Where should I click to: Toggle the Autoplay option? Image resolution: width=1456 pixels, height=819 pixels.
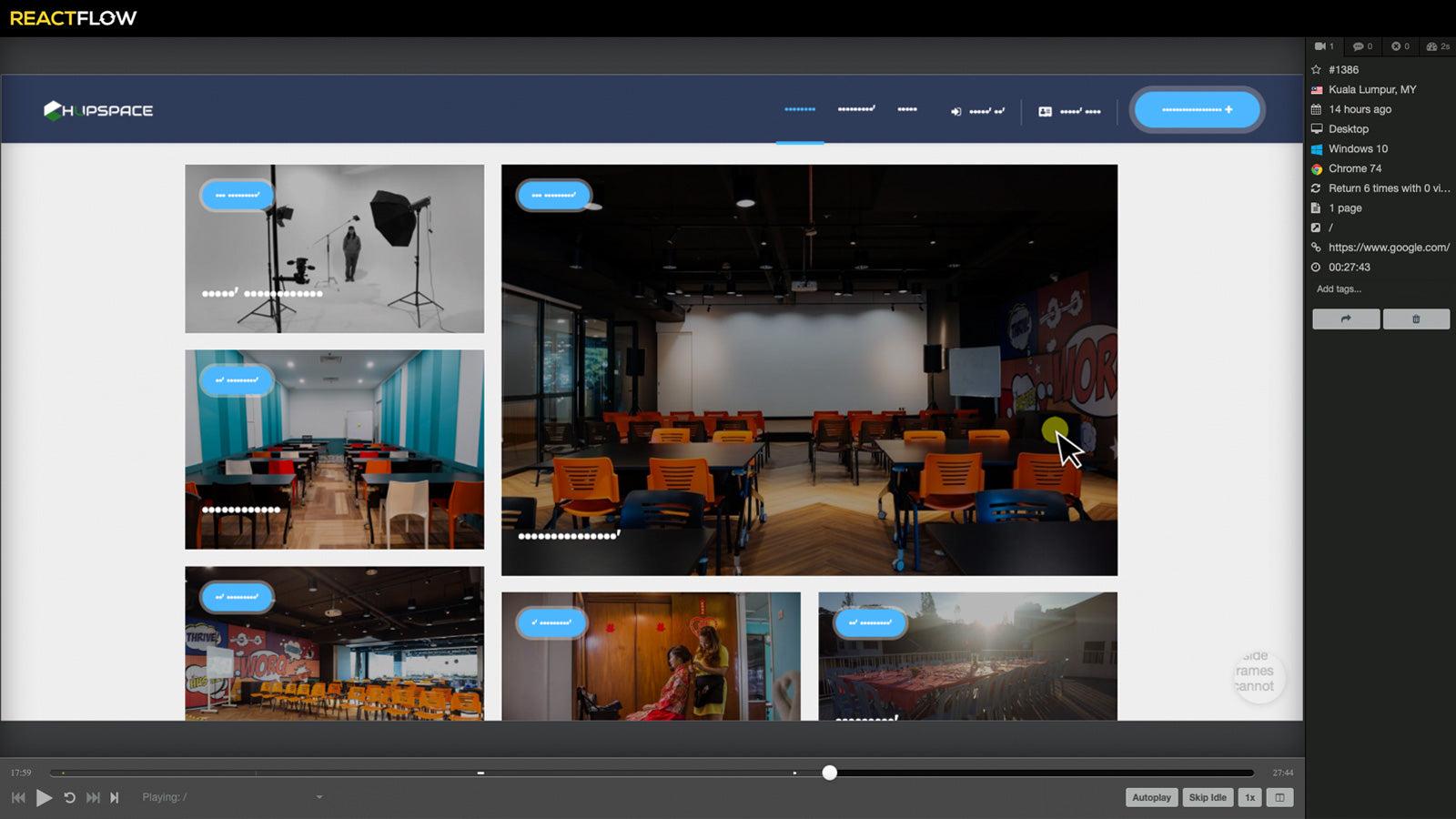[x=1151, y=797]
